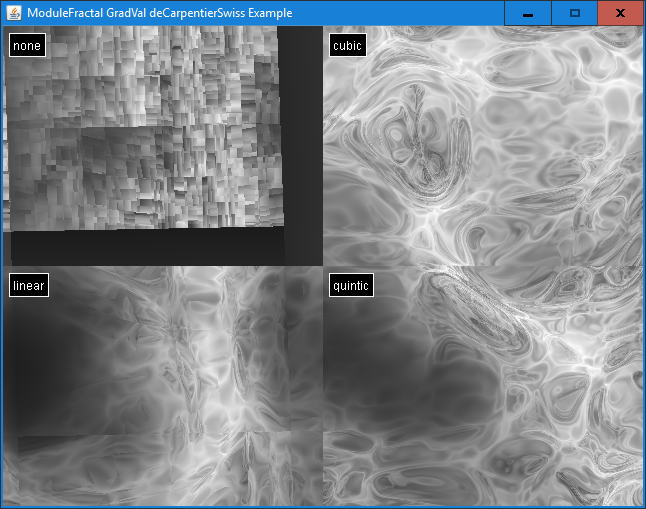Click the empty title bar area right of the title
Viewport: 646px width, 509px height.
(x=400, y=13)
